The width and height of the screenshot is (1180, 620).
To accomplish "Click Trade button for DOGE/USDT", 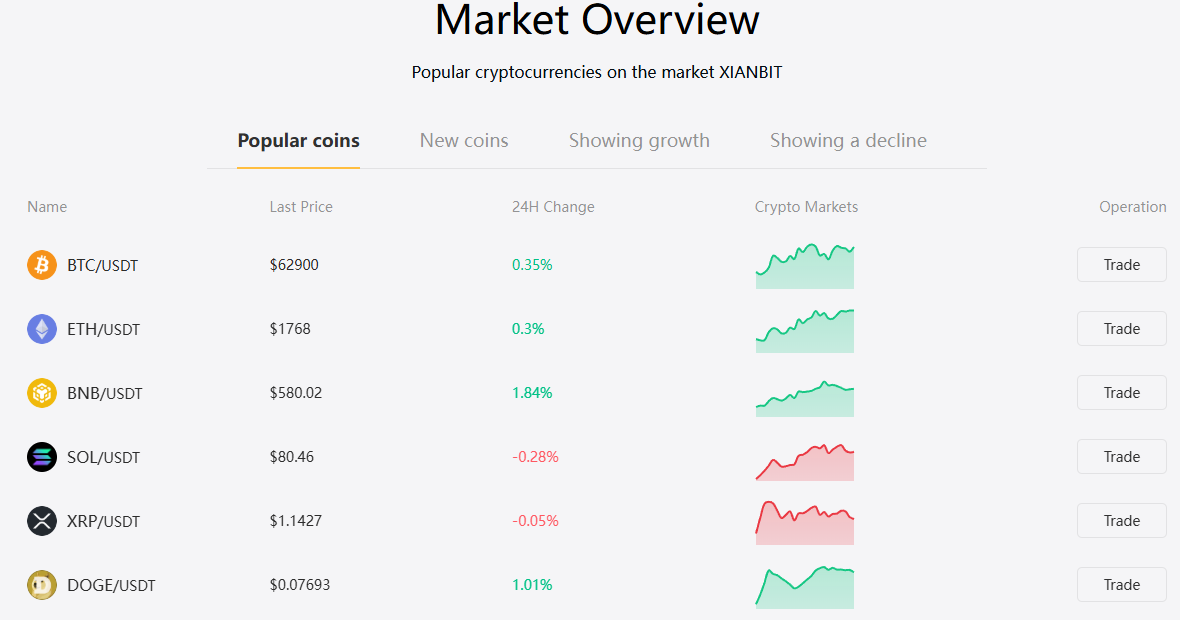I will pyautogui.click(x=1121, y=585).
